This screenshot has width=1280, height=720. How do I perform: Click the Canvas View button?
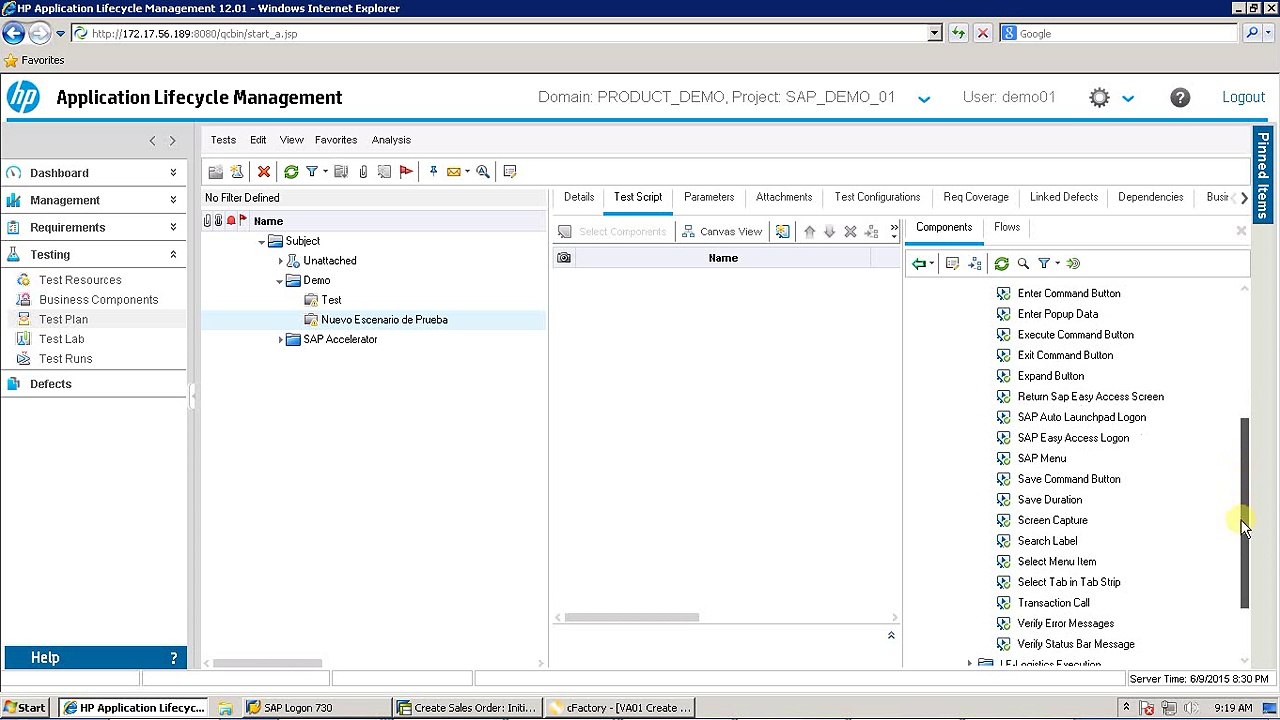click(722, 232)
